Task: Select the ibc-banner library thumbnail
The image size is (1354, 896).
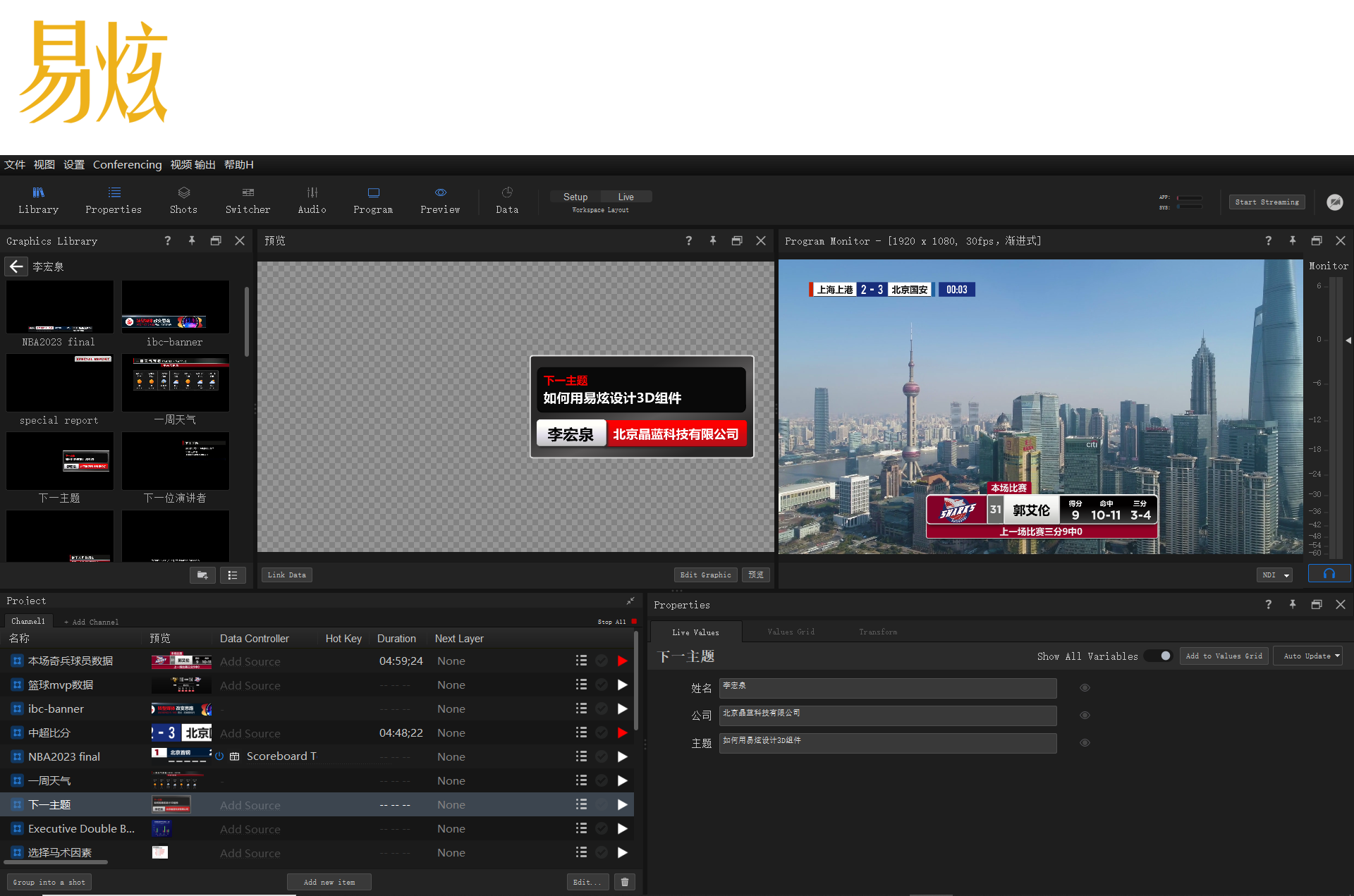Action: pyautogui.click(x=176, y=307)
